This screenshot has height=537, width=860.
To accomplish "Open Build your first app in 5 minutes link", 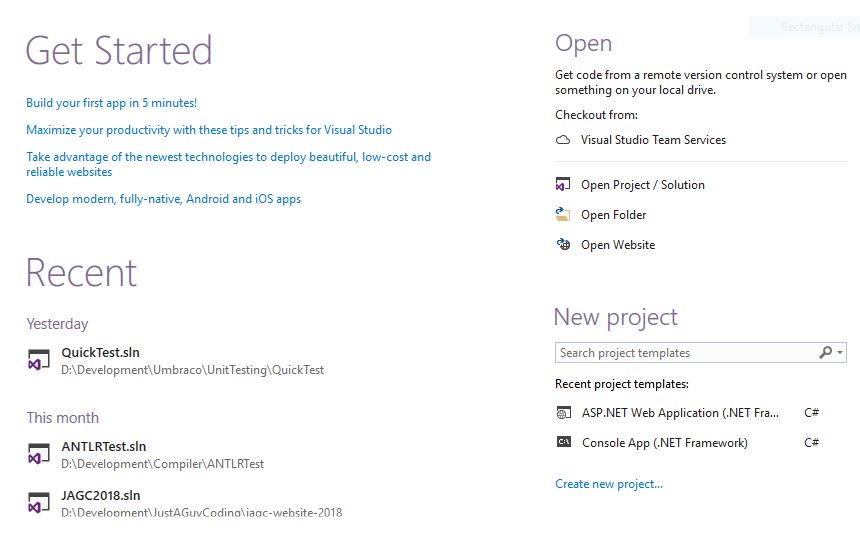I will pos(111,103).
